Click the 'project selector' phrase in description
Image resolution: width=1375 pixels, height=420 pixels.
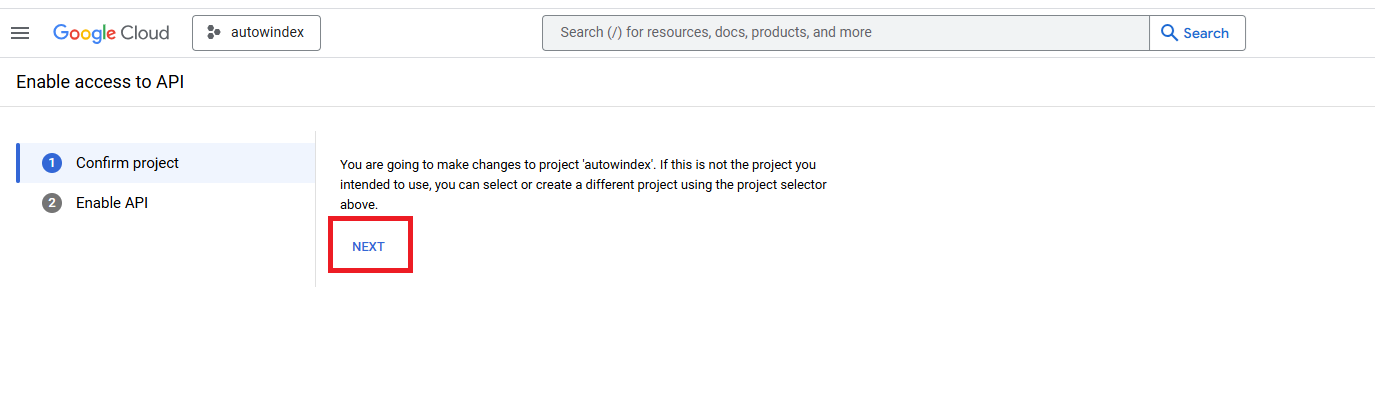tap(780, 184)
